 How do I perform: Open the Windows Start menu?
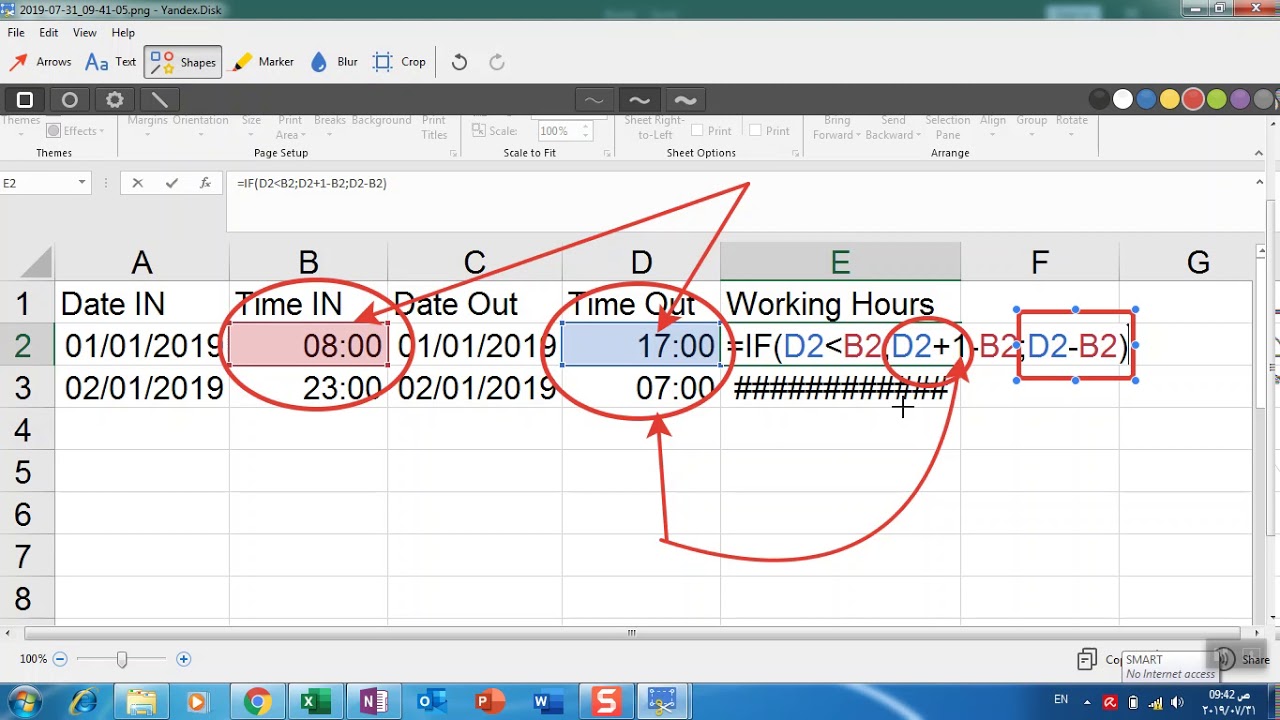(x=25, y=701)
